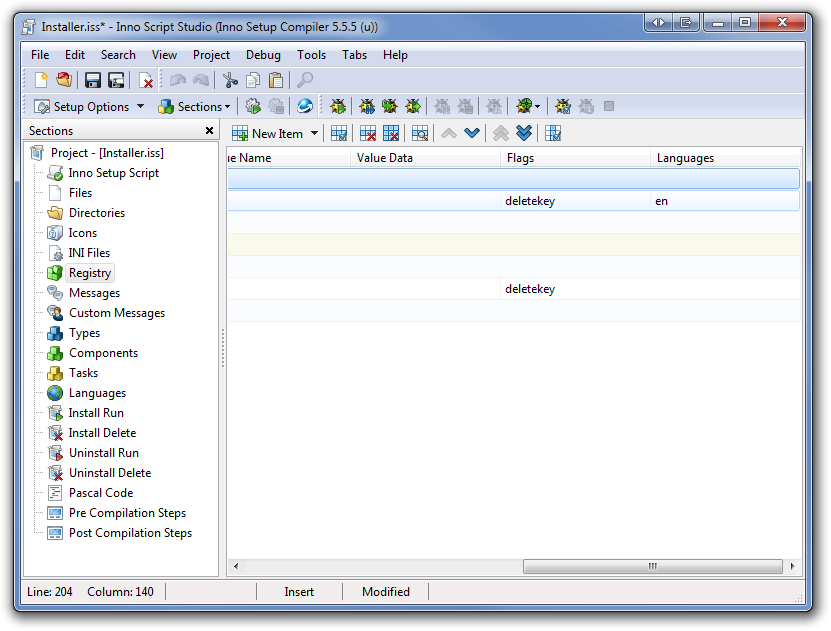
Task: Click the horizontal scrollbar thumb
Action: (652, 566)
